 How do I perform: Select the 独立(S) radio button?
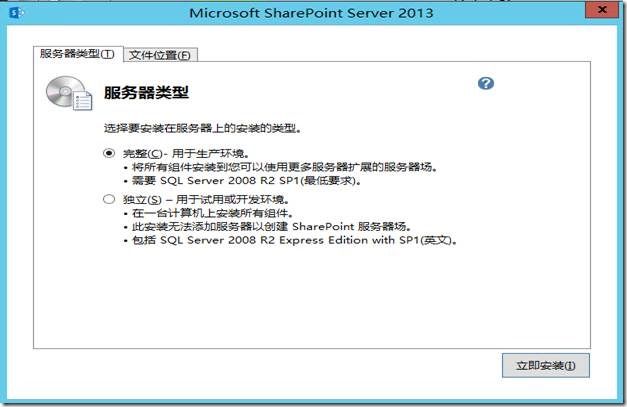(109, 199)
